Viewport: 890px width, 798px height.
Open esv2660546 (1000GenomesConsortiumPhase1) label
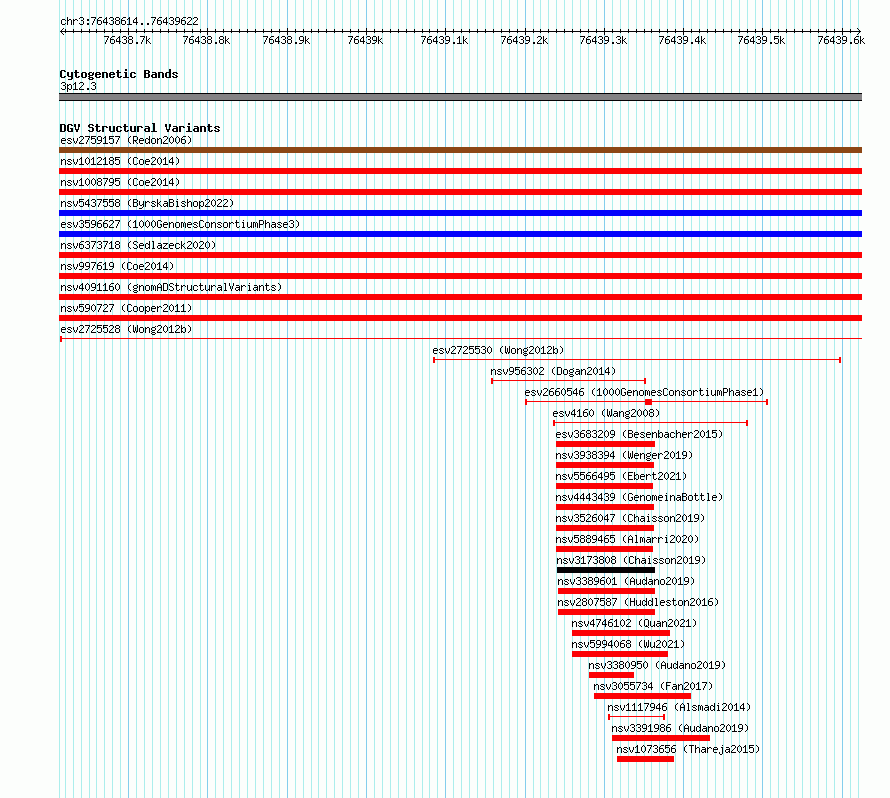point(644,392)
